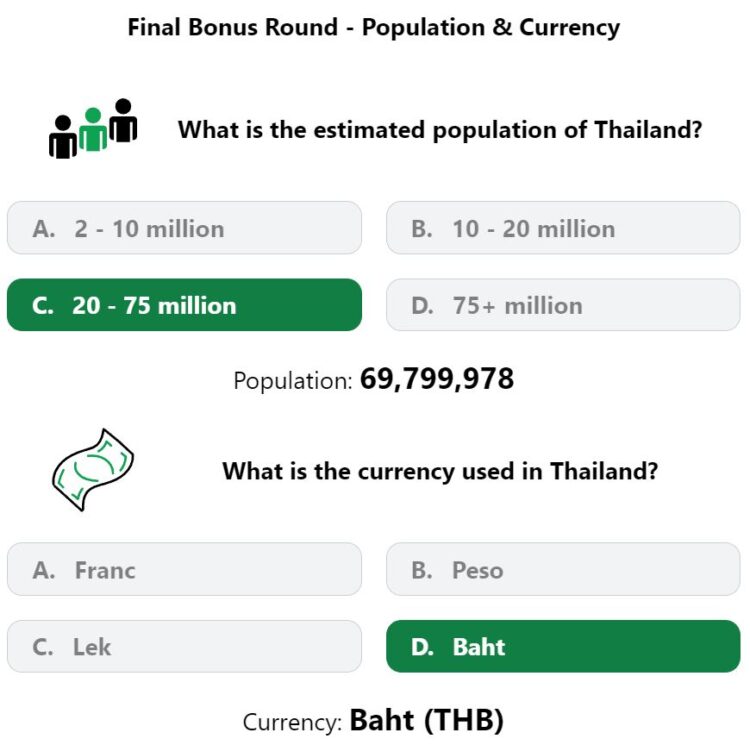This screenshot has width=750, height=745.
Task: Click the Thailand population question text
Action: (440, 130)
